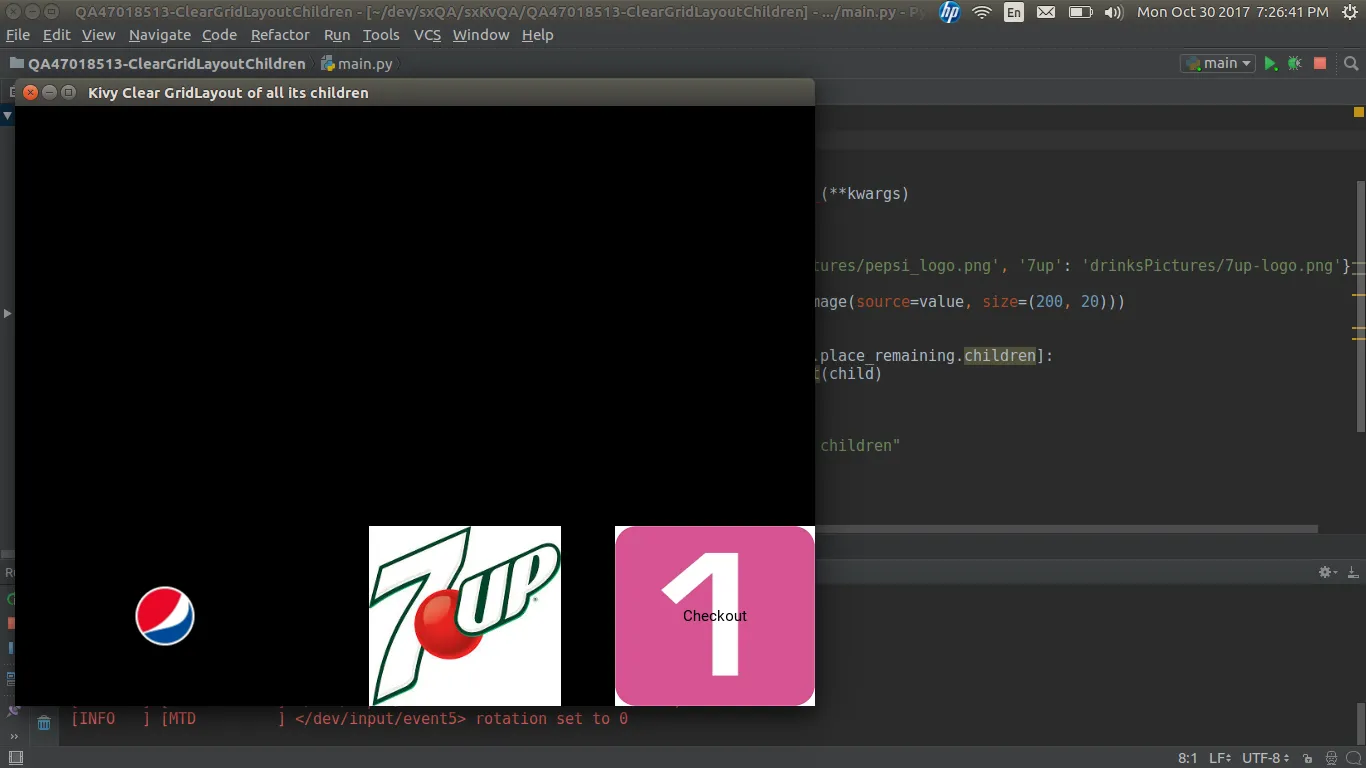Open the HP system tray indicator
The width and height of the screenshot is (1366, 768).
click(949, 12)
